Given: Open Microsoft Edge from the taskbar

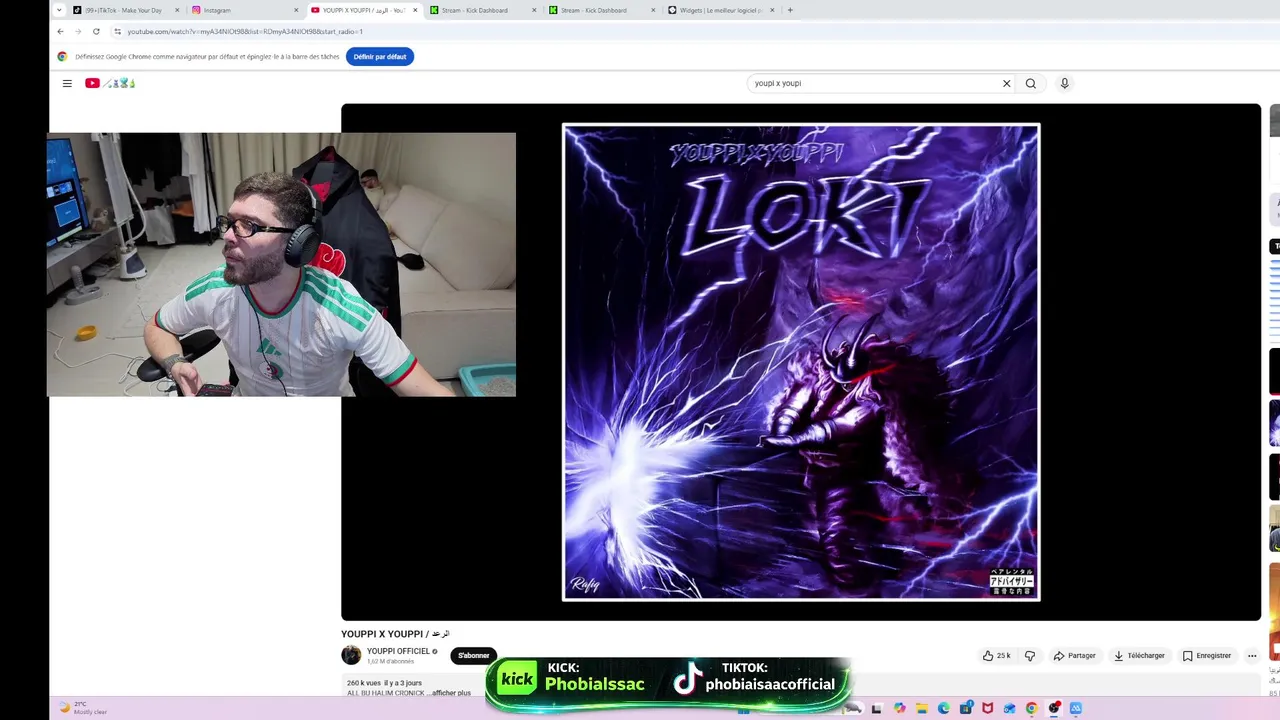Looking at the screenshot, I should pyautogui.click(x=944, y=708).
